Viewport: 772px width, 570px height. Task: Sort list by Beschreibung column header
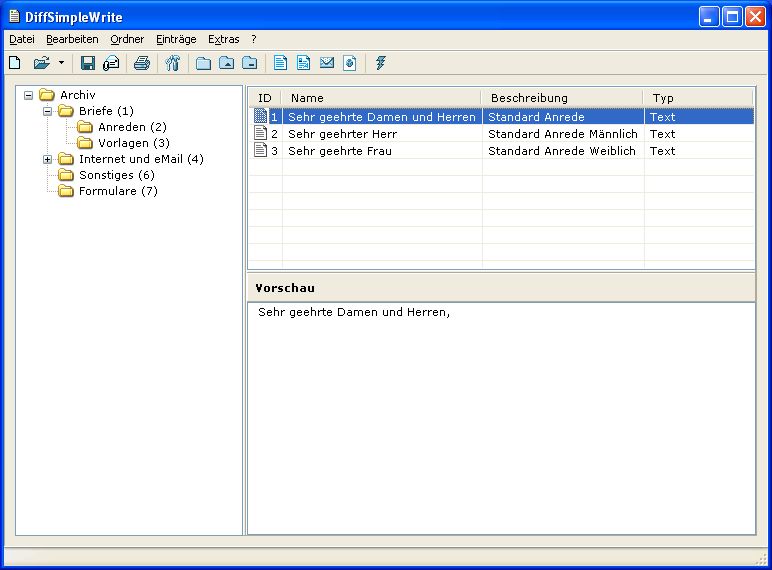(562, 98)
